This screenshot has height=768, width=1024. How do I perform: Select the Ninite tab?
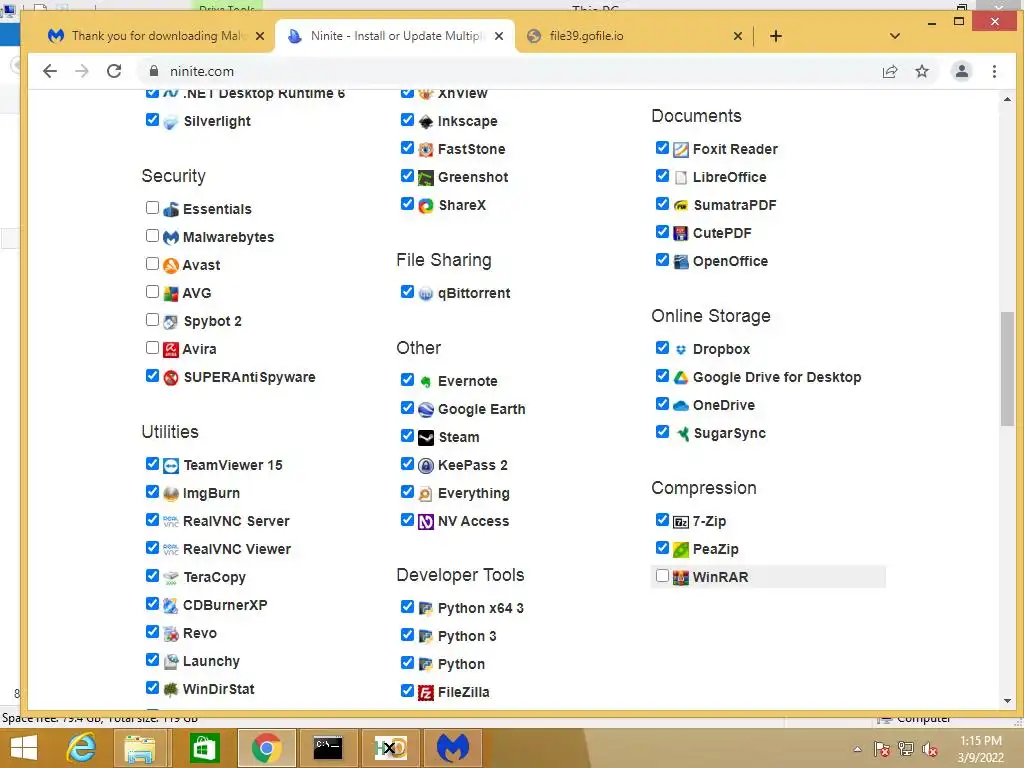(395, 36)
